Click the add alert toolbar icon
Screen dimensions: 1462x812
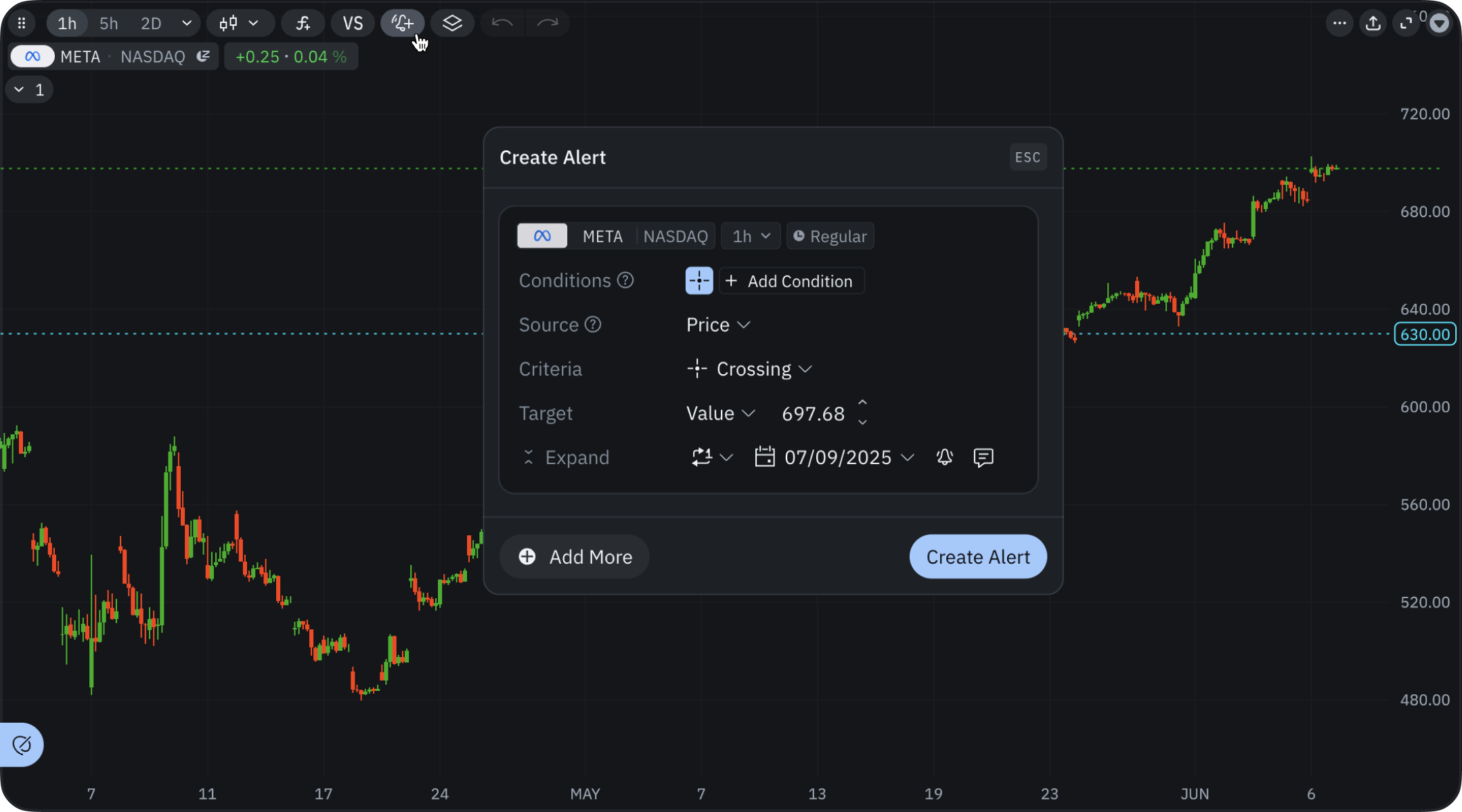tap(403, 23)
